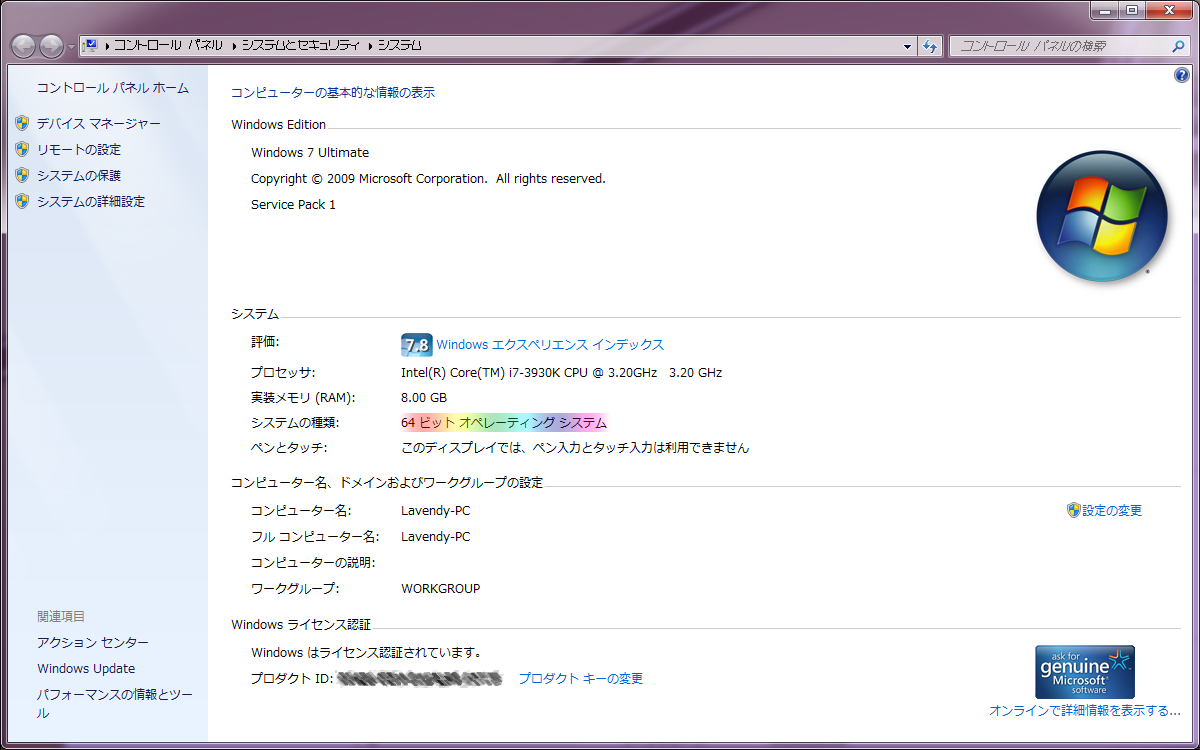
Task: Click the highlighted 64 ビット オペレーティング システム text
Action: [504, 423]
